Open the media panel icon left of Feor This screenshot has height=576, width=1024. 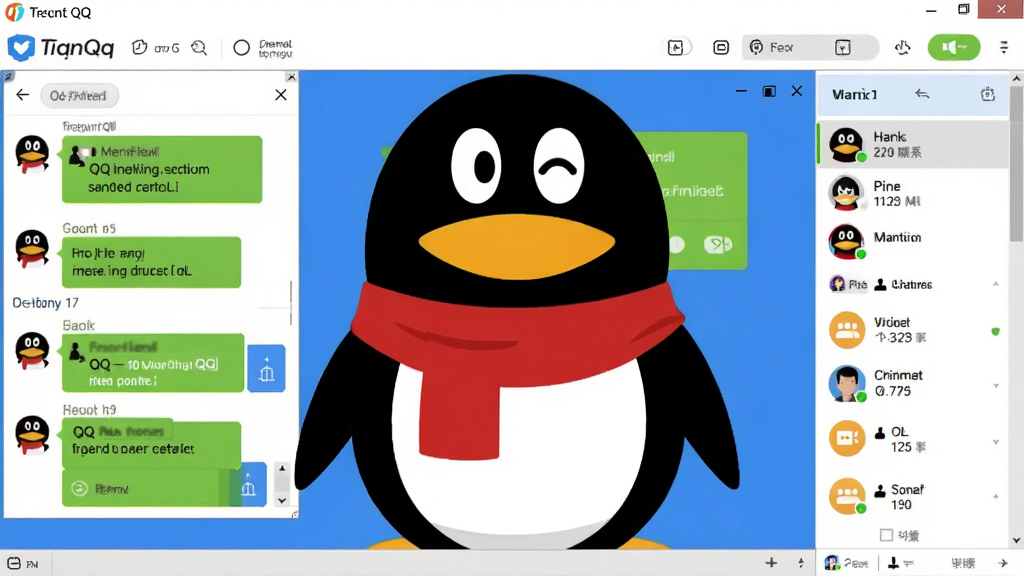(676, 47)
